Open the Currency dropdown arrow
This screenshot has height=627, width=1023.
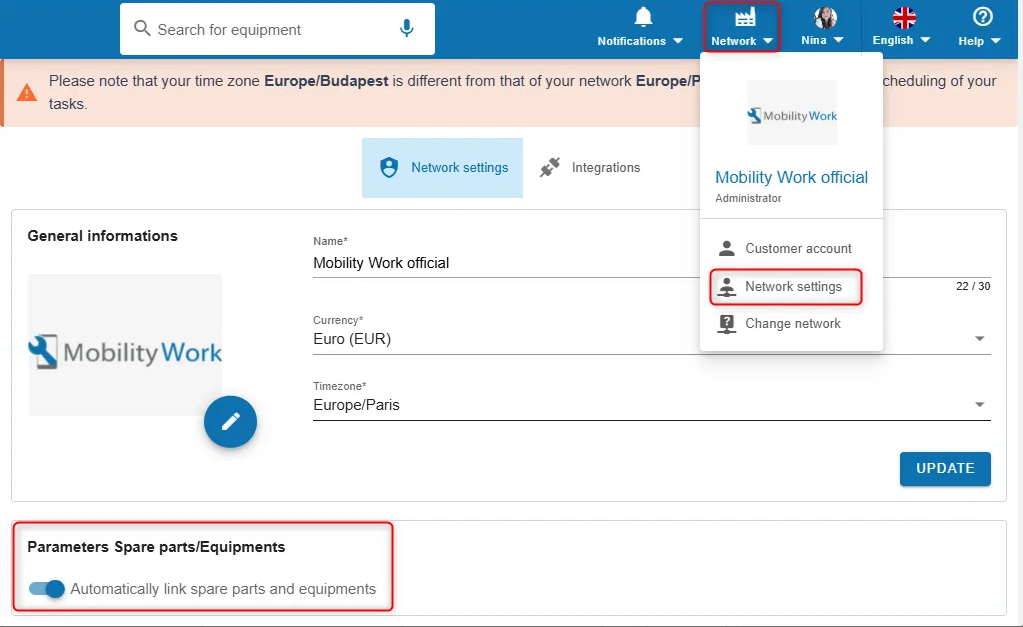point(979,339)
